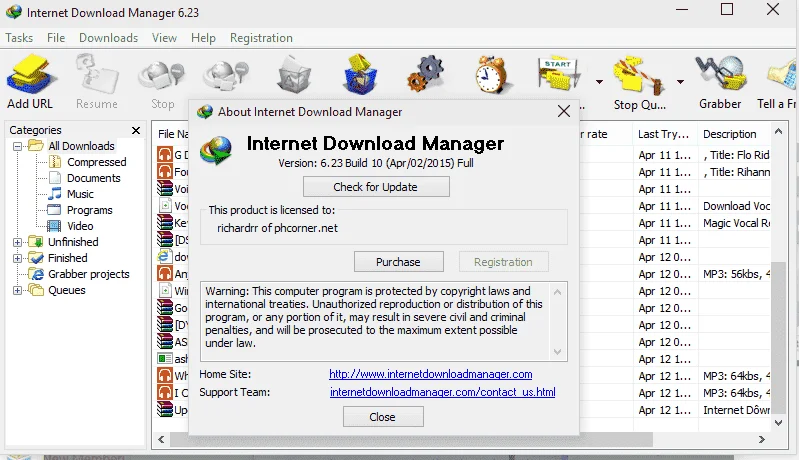Open the View menu
Screen dimensions: 799x460
click(x=164, y=38)
